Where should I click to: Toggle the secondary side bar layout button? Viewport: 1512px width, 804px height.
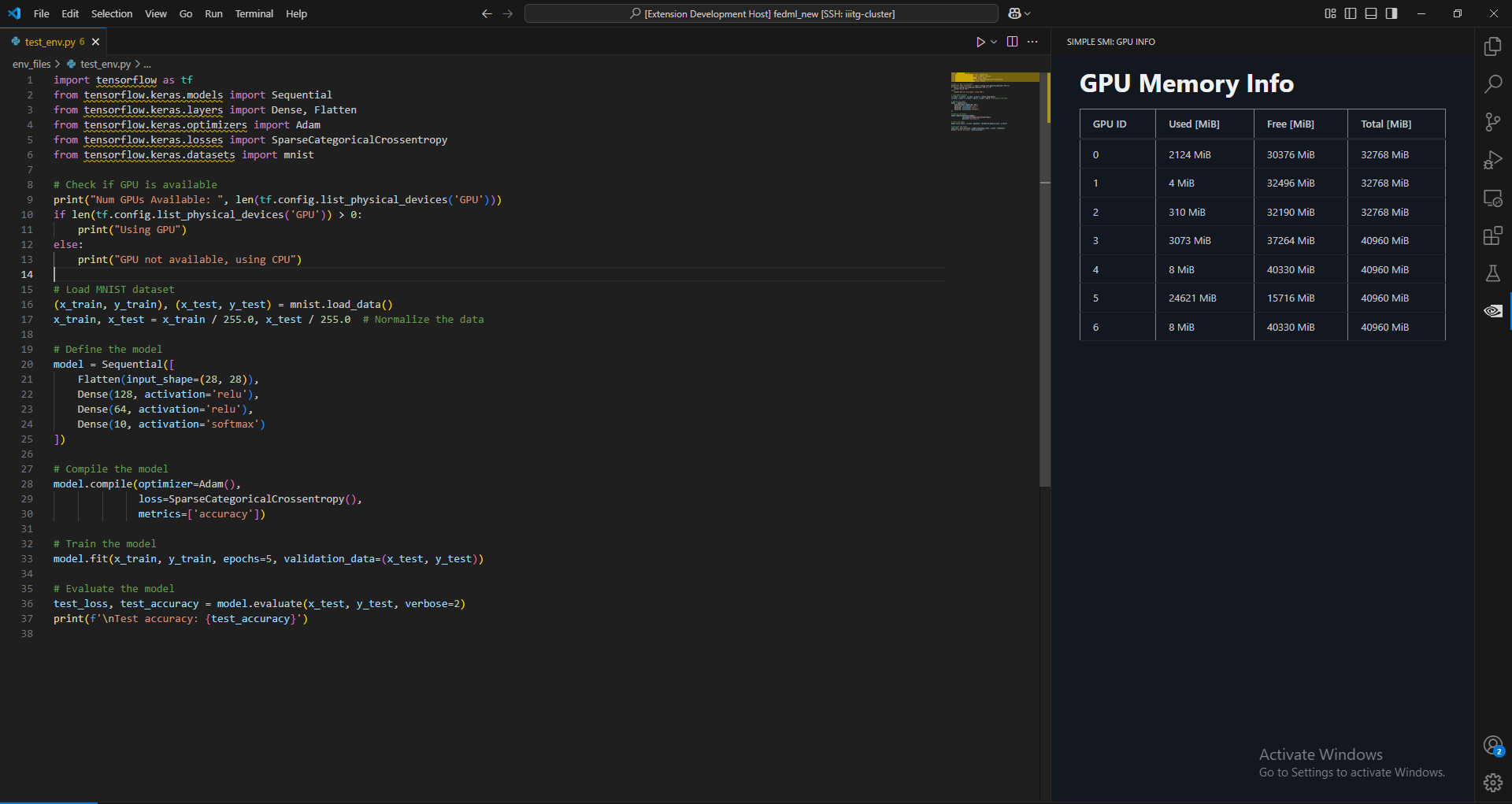point(1392,13)
